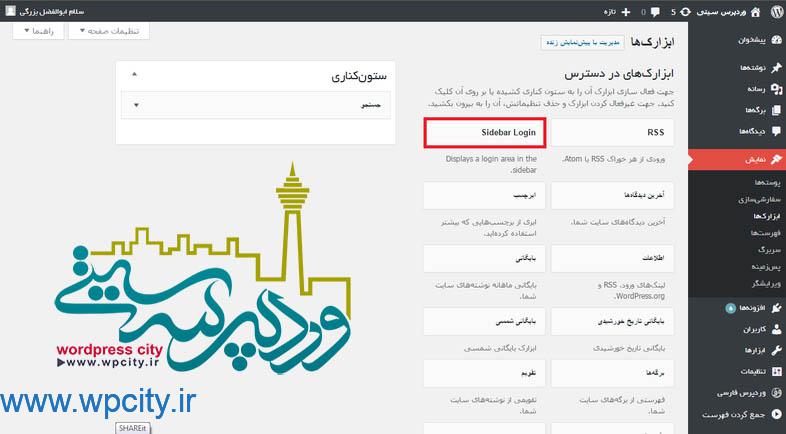Select the بایگانی شمسی widget
Screen dimensions: 786x434
click(485, 321)
